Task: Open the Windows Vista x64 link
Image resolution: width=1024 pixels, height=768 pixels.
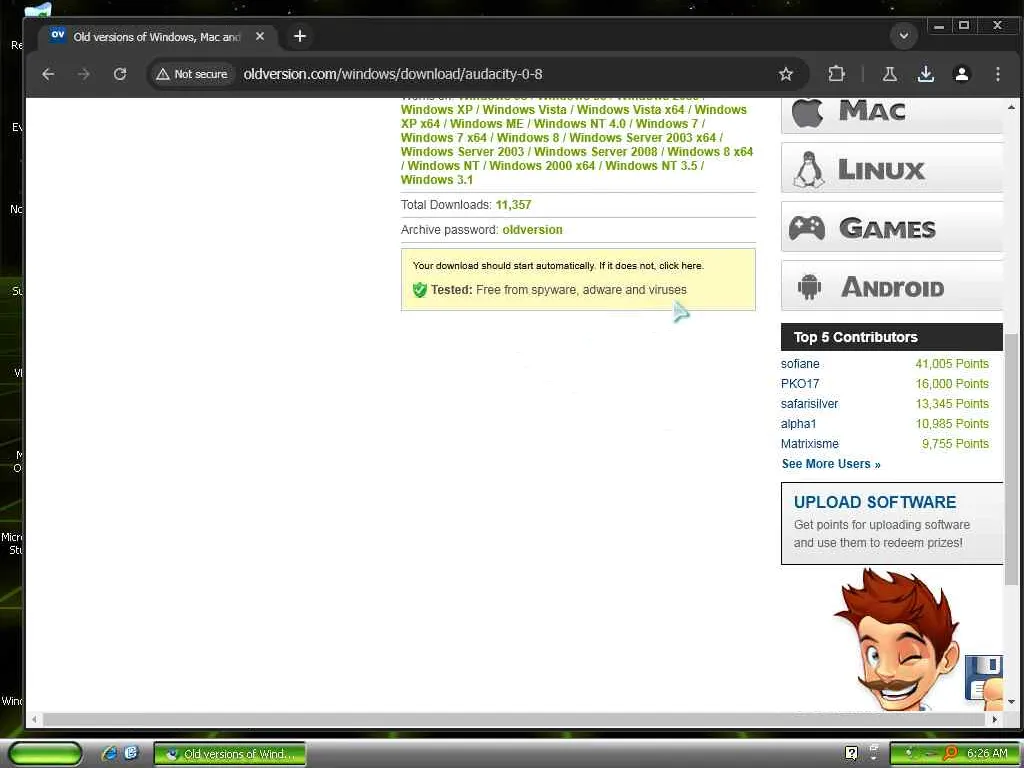Action: coord(630,110)
